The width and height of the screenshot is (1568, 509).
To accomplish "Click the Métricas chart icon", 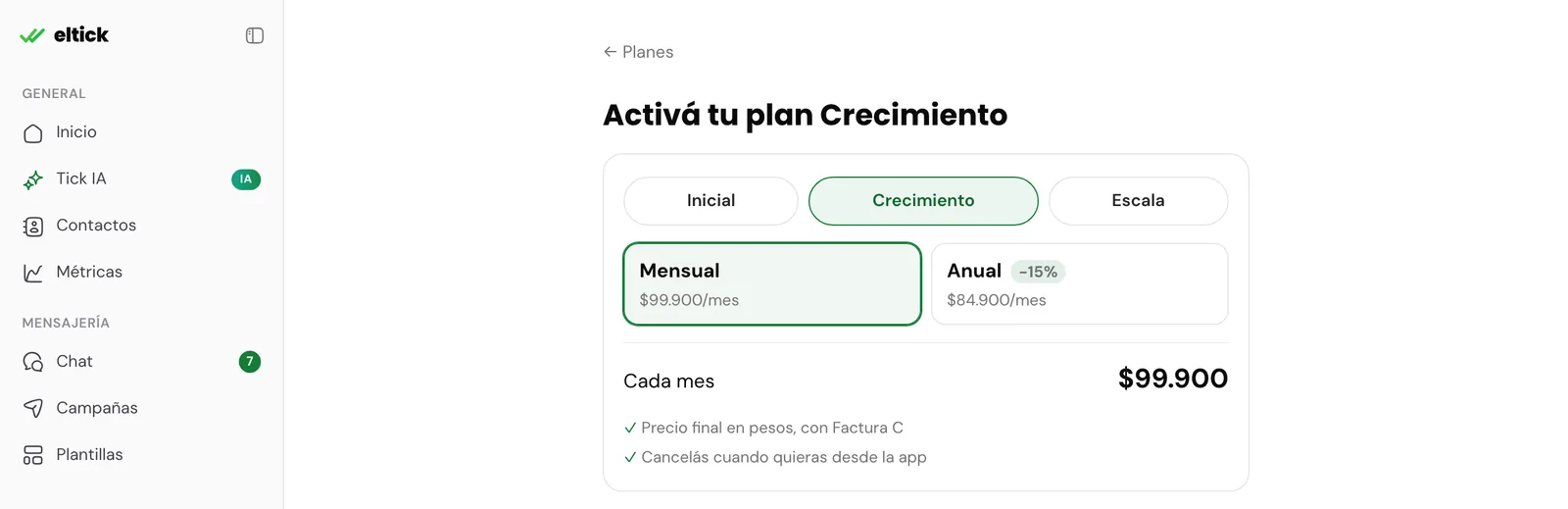I will (x=33, y=273).
